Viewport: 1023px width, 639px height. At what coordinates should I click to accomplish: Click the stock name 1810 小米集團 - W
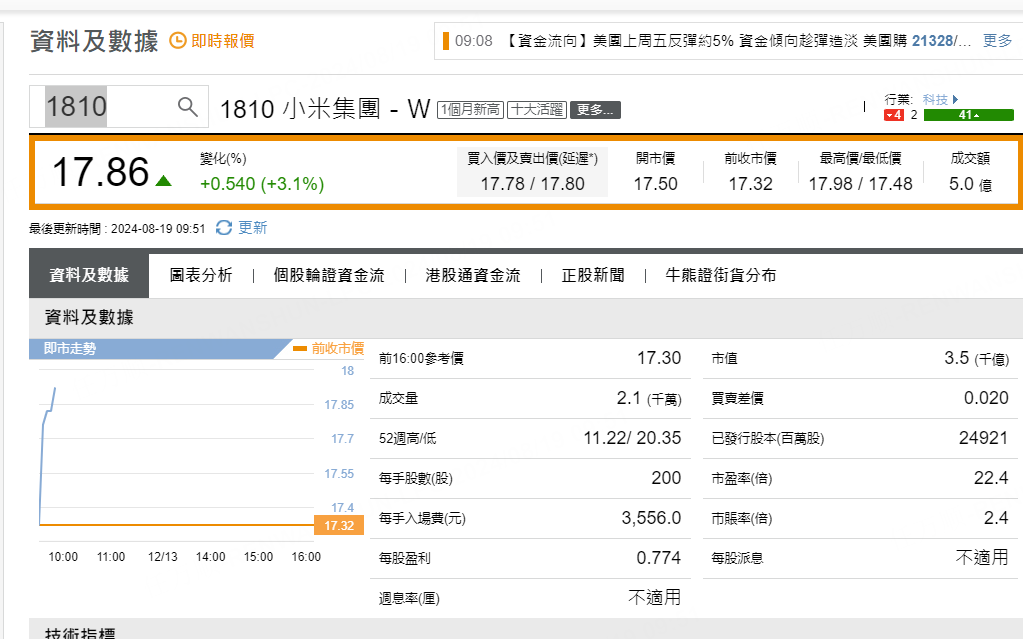(x=325, y=109)
